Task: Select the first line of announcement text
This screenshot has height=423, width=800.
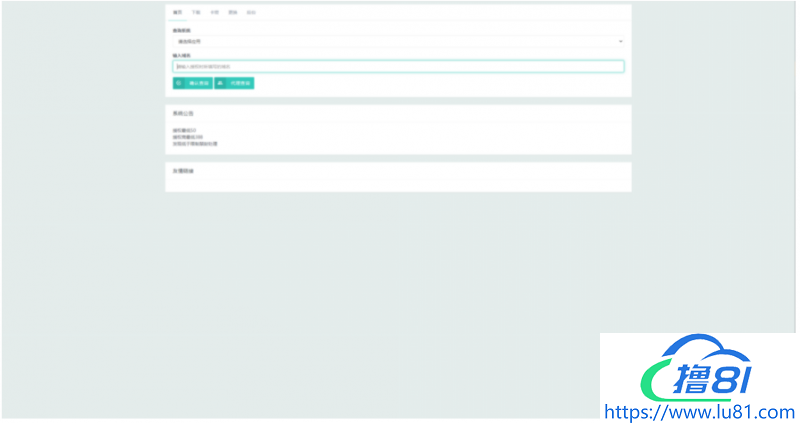Action: coord(183,131)
